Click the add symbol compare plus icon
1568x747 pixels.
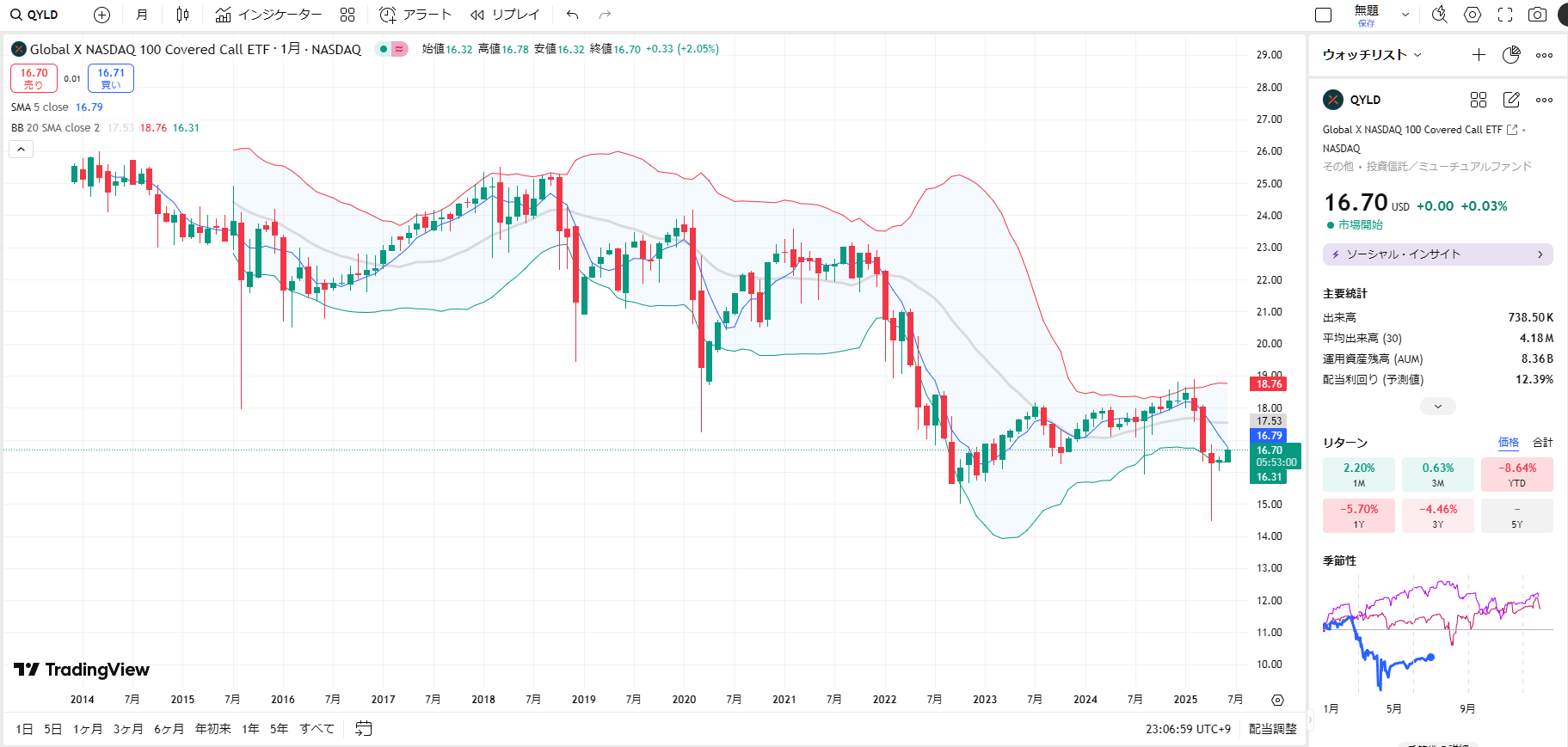point(101,15)
